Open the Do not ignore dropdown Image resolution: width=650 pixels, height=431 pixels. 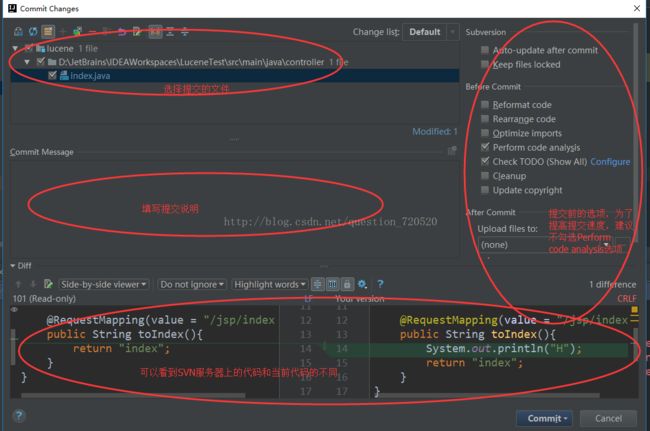click(192, 284)
